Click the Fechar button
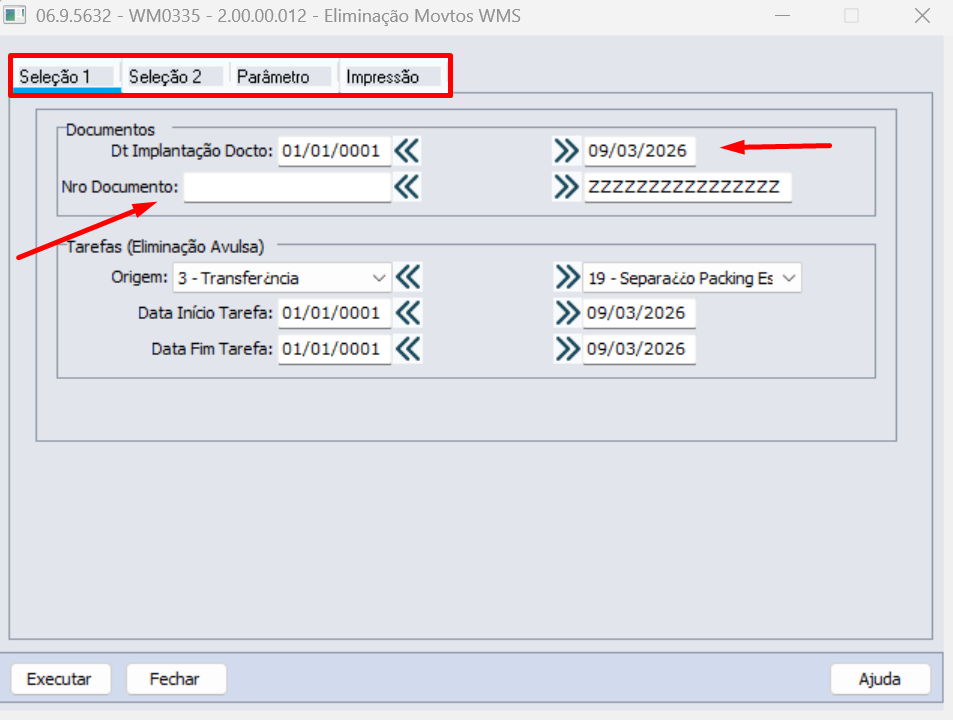The width and height of the screenshot is (953, 720). pos(176,679)
